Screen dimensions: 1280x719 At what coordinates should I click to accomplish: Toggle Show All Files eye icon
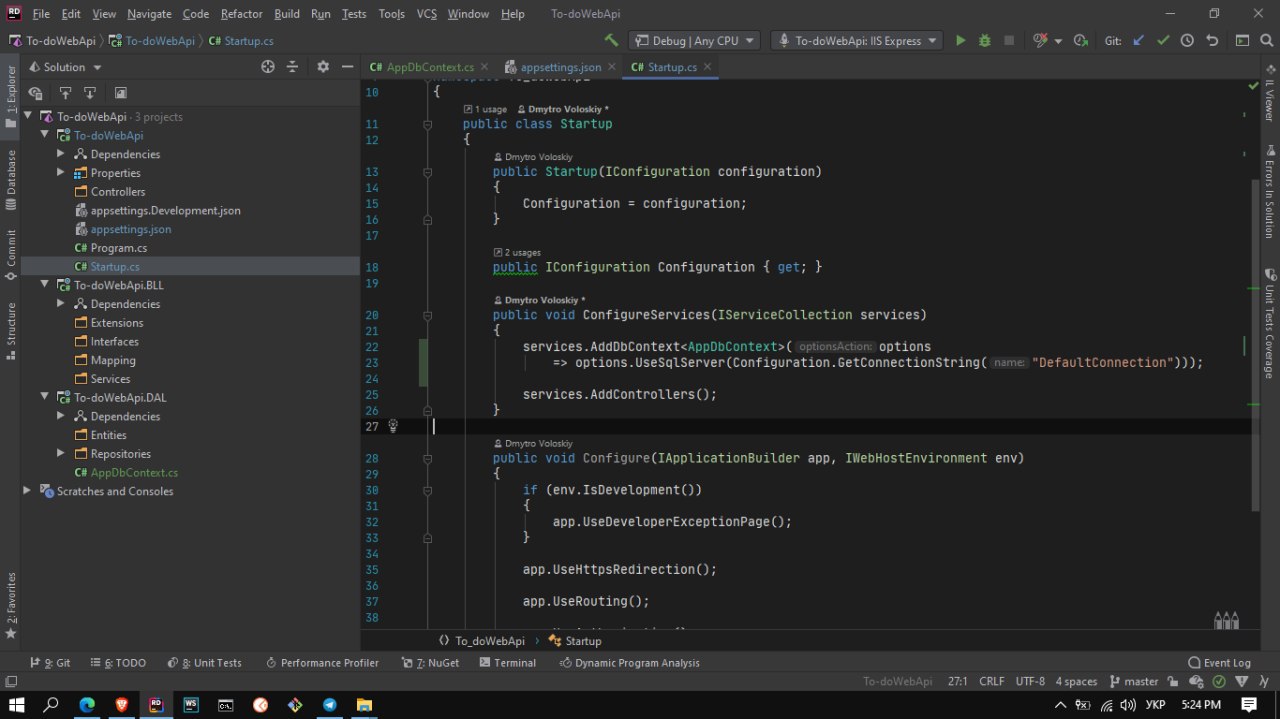pyautogui.click(x=36, y=93)
